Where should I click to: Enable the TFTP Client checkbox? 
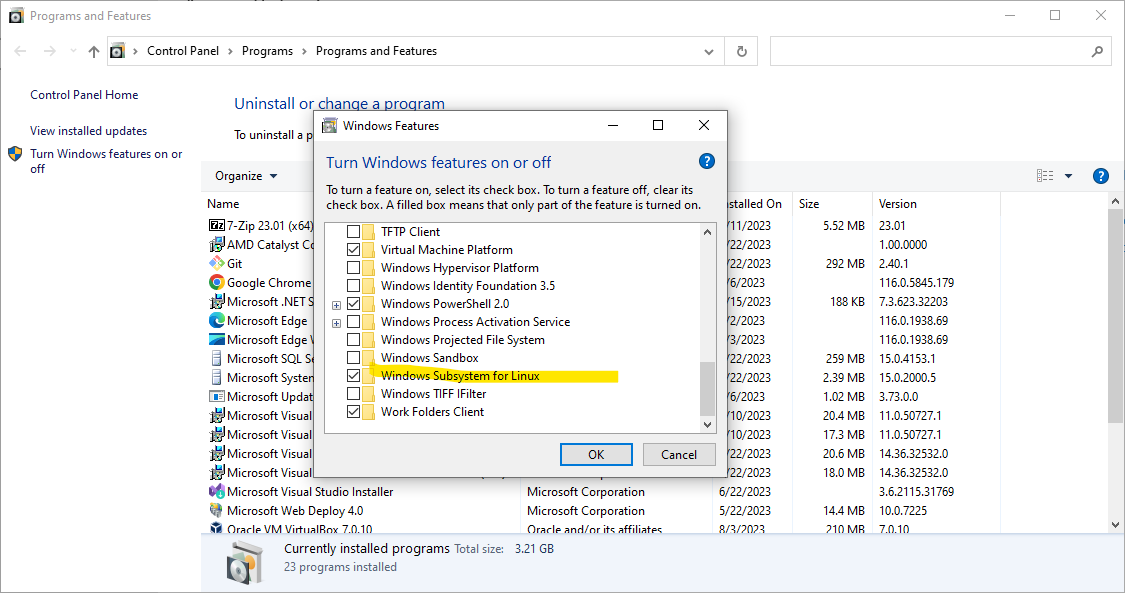tap(354, 232)
